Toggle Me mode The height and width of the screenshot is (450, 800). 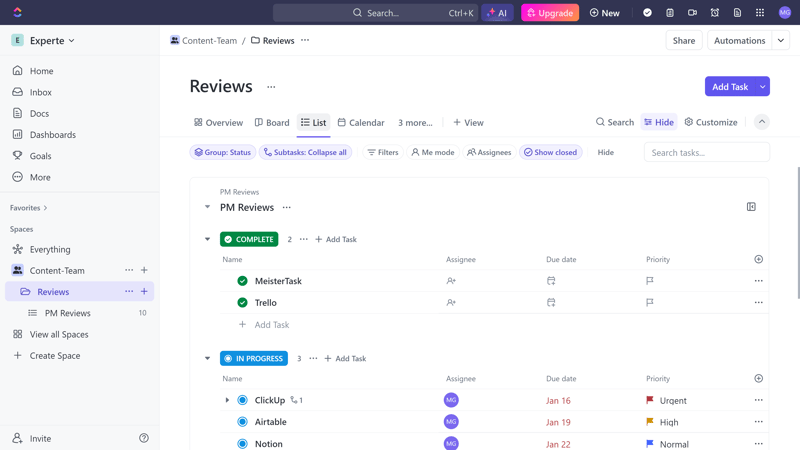(x=433, y=152)
